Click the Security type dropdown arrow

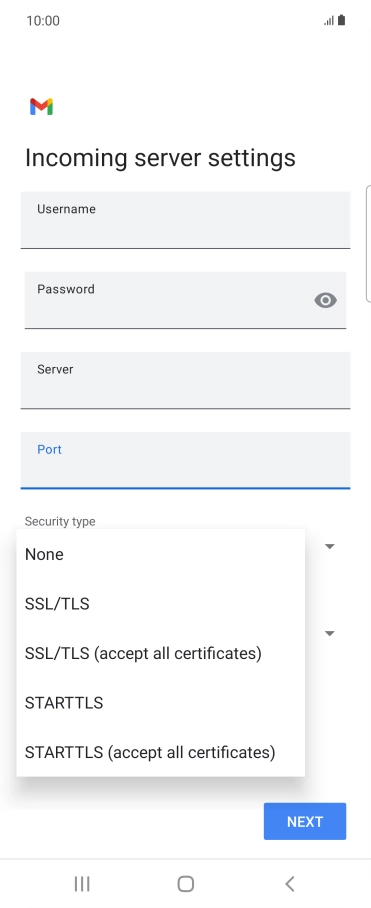click(330, 546)
